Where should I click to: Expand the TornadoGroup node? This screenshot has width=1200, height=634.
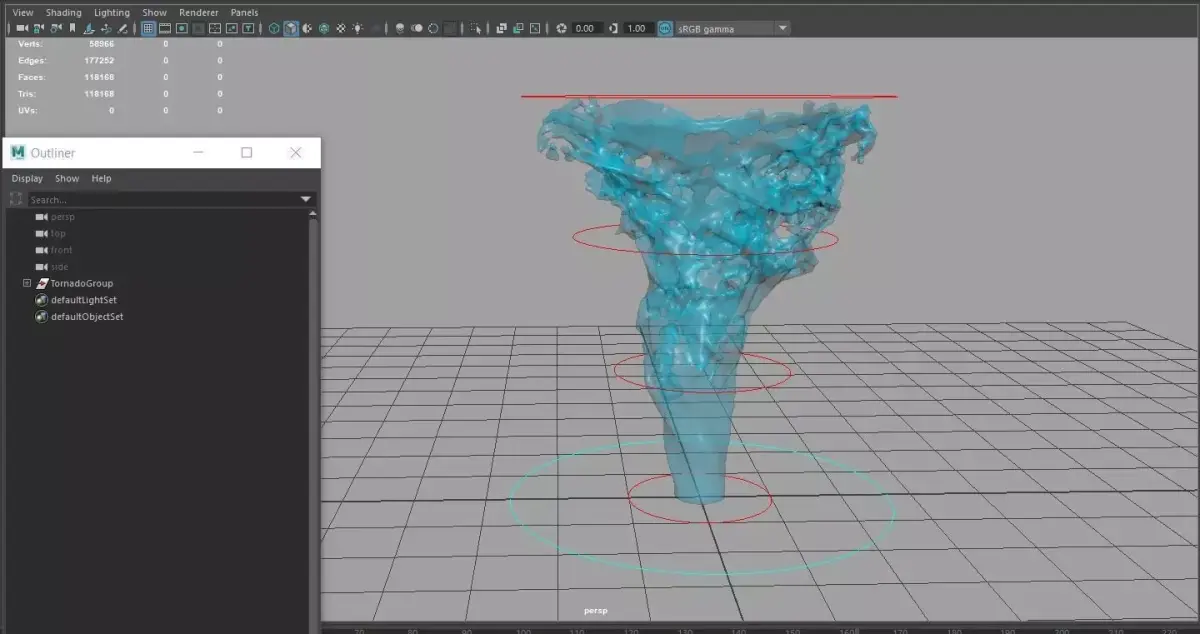[x=27, y=283]
